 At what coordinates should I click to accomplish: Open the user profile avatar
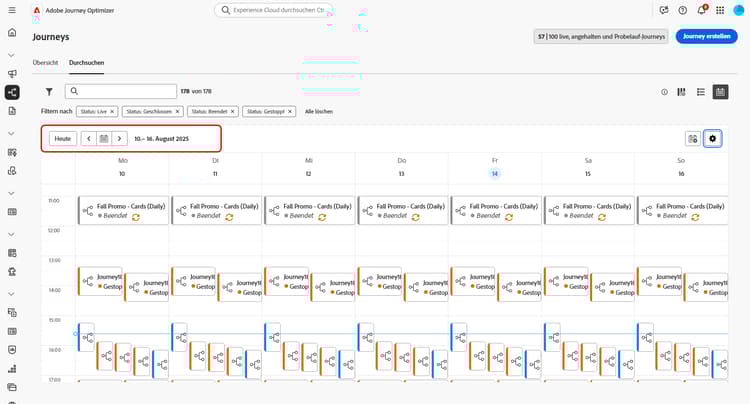tap(739, 10)
